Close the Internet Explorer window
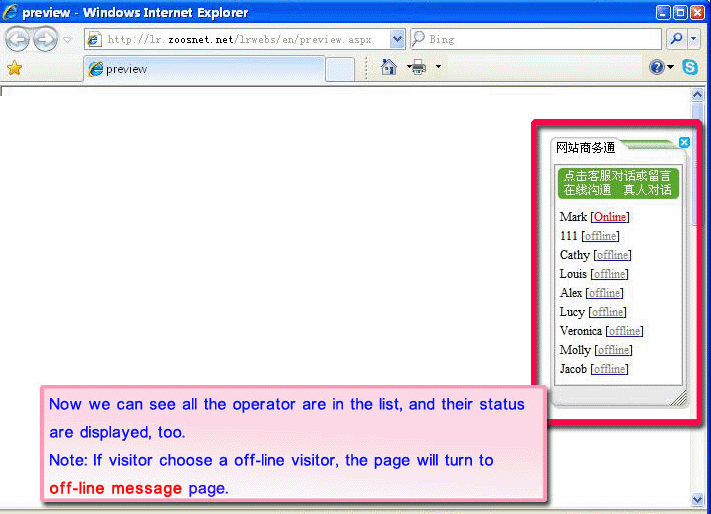711x514 pixels. (697, 12)
